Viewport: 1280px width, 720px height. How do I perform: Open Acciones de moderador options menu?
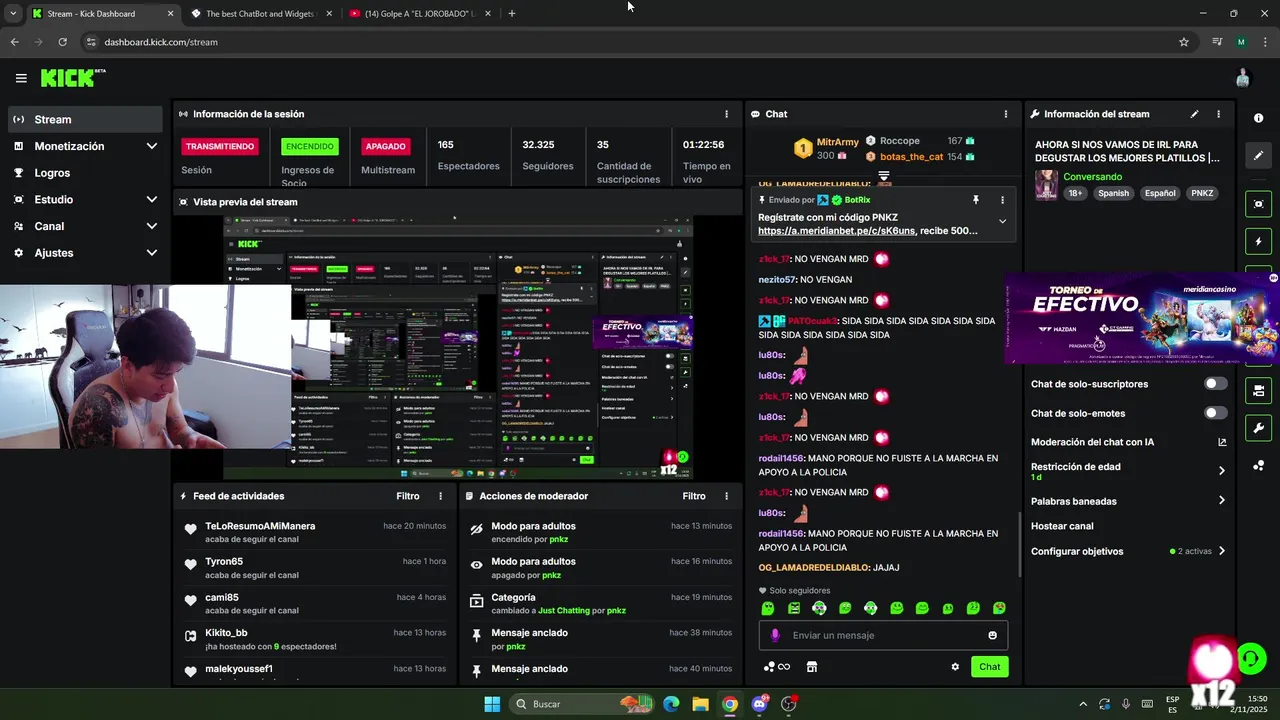726,496
